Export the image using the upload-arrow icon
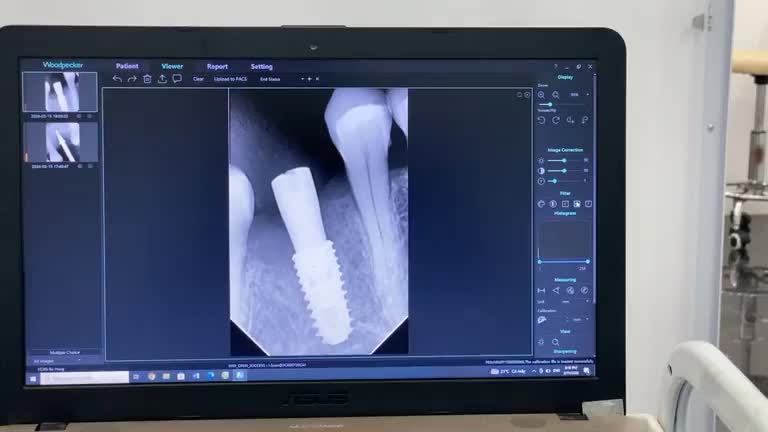This screenshot has width=768, height=432. 162,79
